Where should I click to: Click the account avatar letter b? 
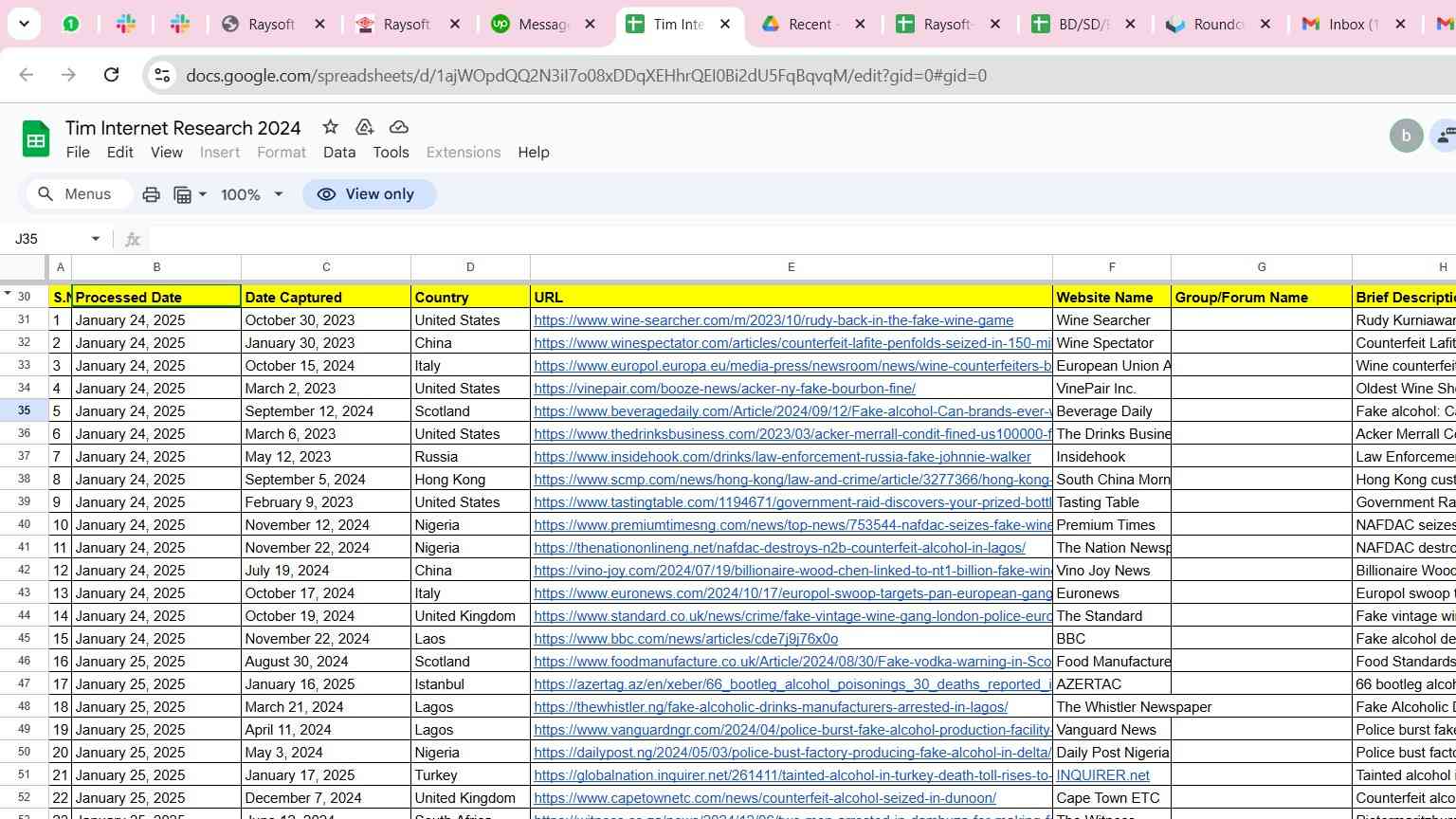[x=1406, y=136]
